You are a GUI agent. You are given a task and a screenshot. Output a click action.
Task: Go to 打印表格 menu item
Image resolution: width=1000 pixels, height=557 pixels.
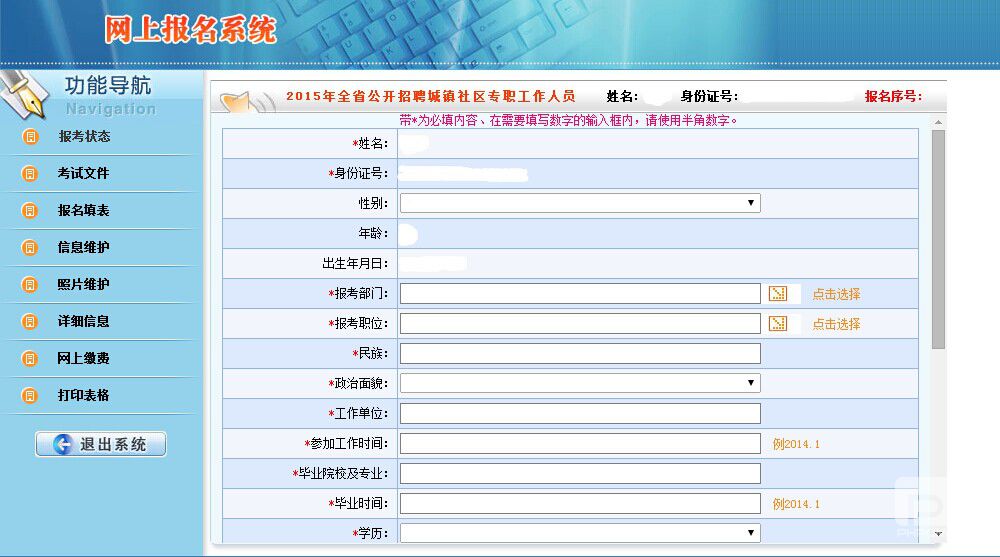click(x=83, y=396)
